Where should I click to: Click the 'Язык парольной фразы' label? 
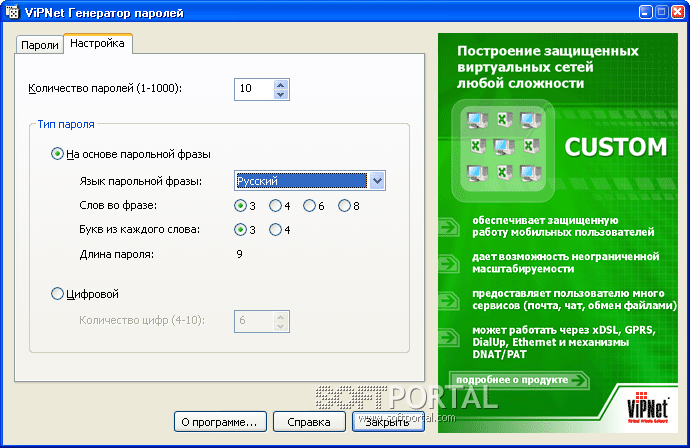click(x=141, y=181)
